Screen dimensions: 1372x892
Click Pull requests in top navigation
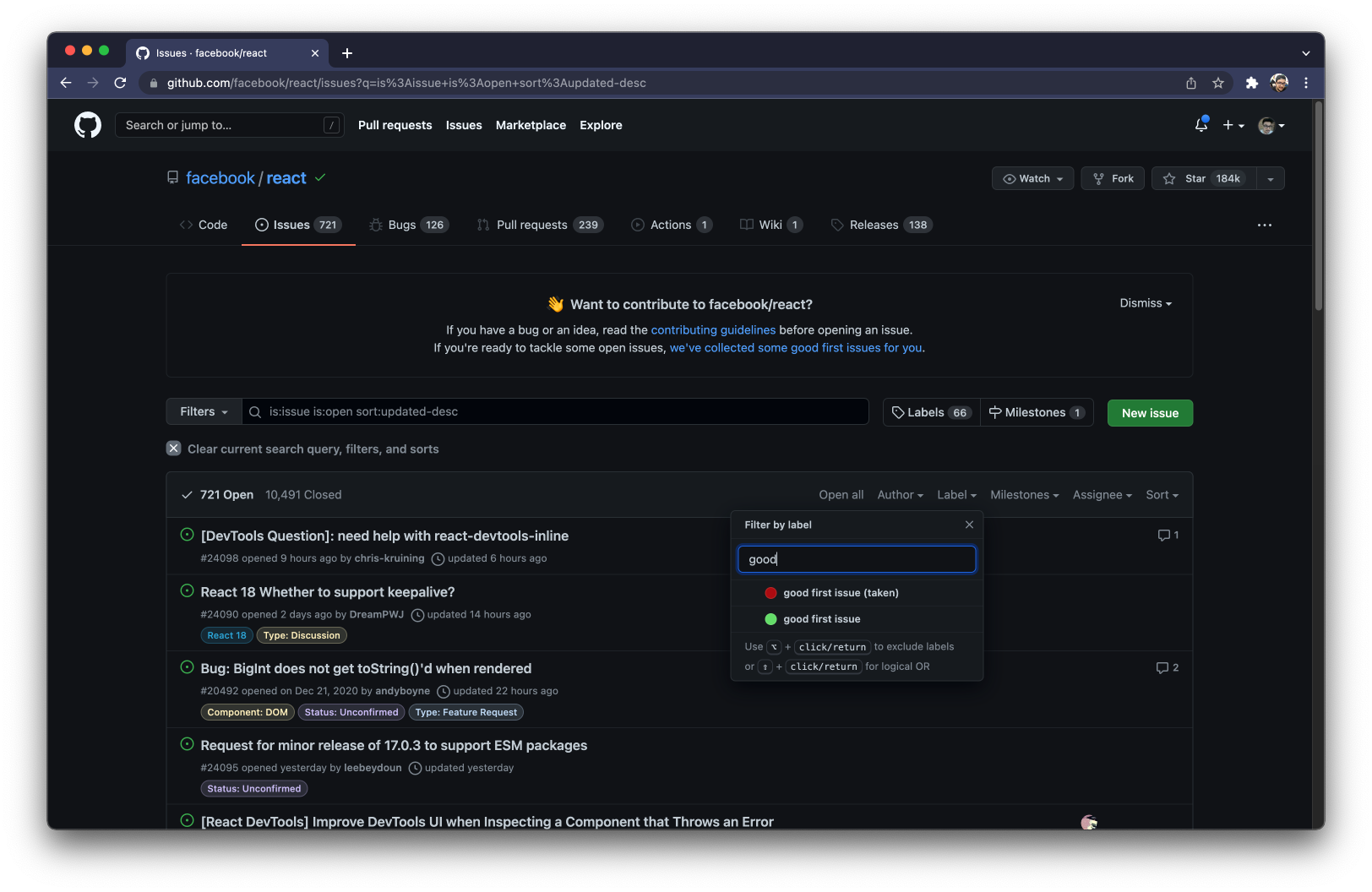[x=395, y=125]
